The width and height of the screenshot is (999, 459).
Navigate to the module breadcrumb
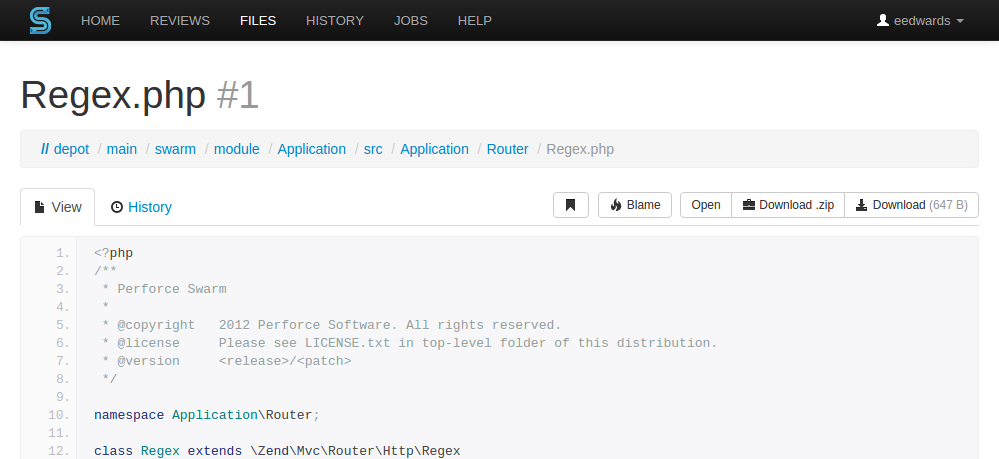click(236, 149)
